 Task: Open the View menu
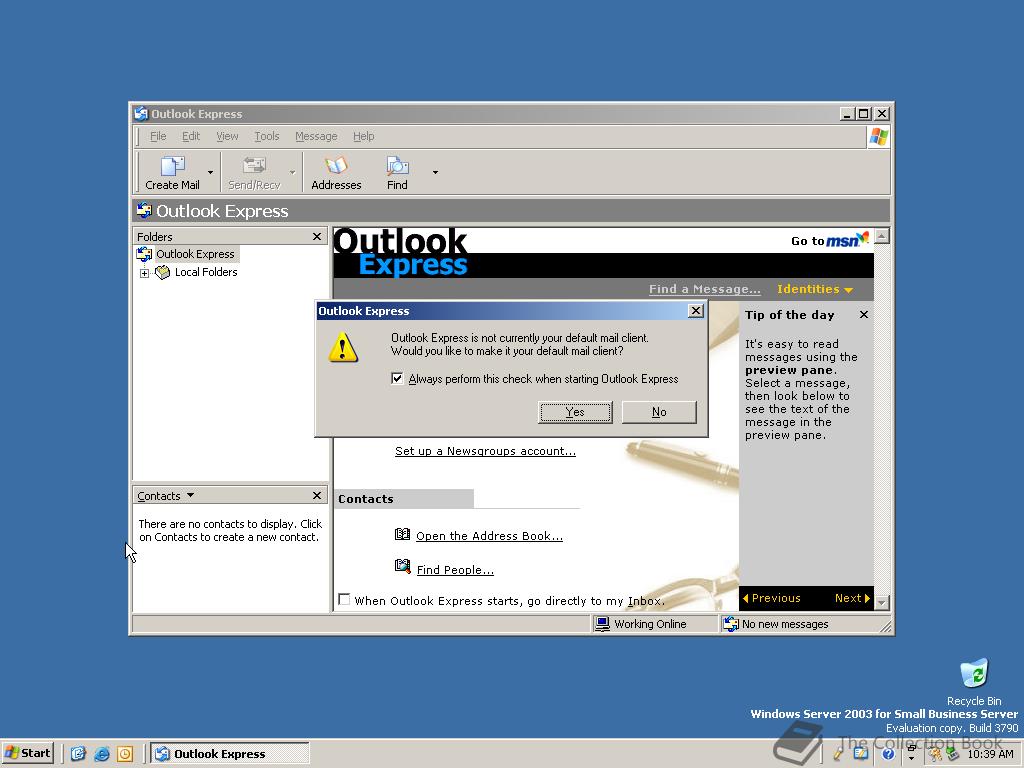[227, 136]
